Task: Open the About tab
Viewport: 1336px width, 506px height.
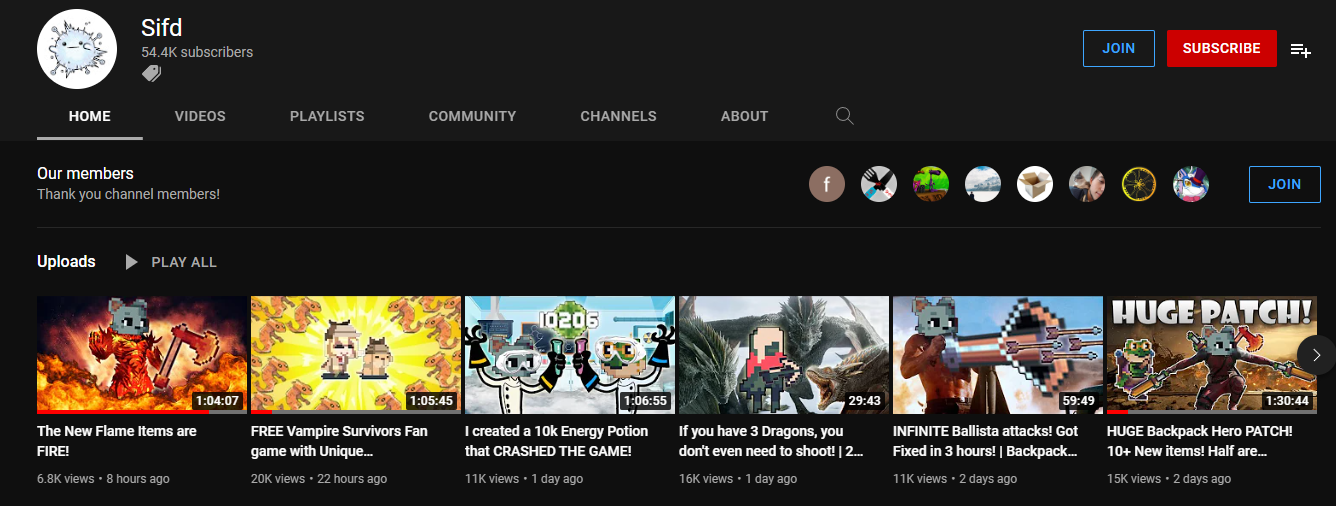Action: pos(744,116)
